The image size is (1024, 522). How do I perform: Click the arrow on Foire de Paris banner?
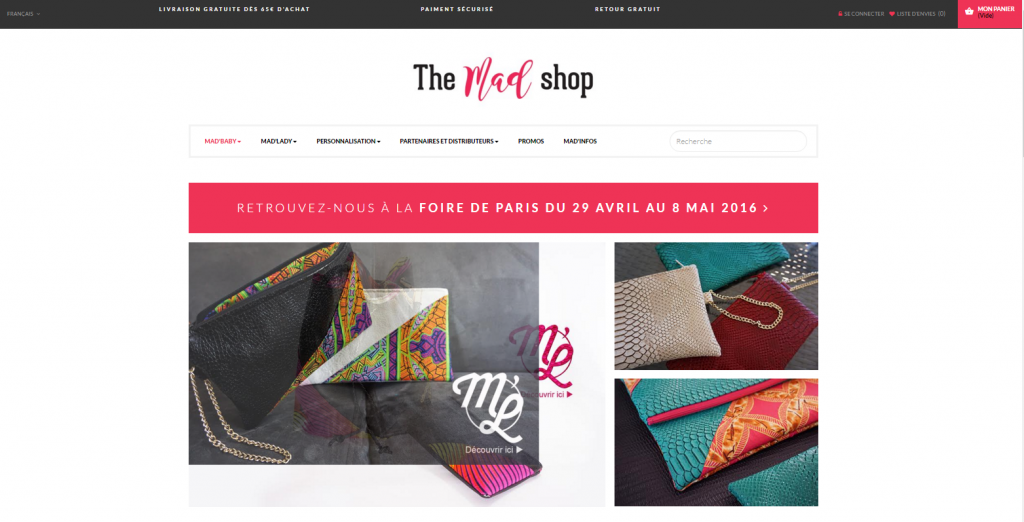point(765,208)
